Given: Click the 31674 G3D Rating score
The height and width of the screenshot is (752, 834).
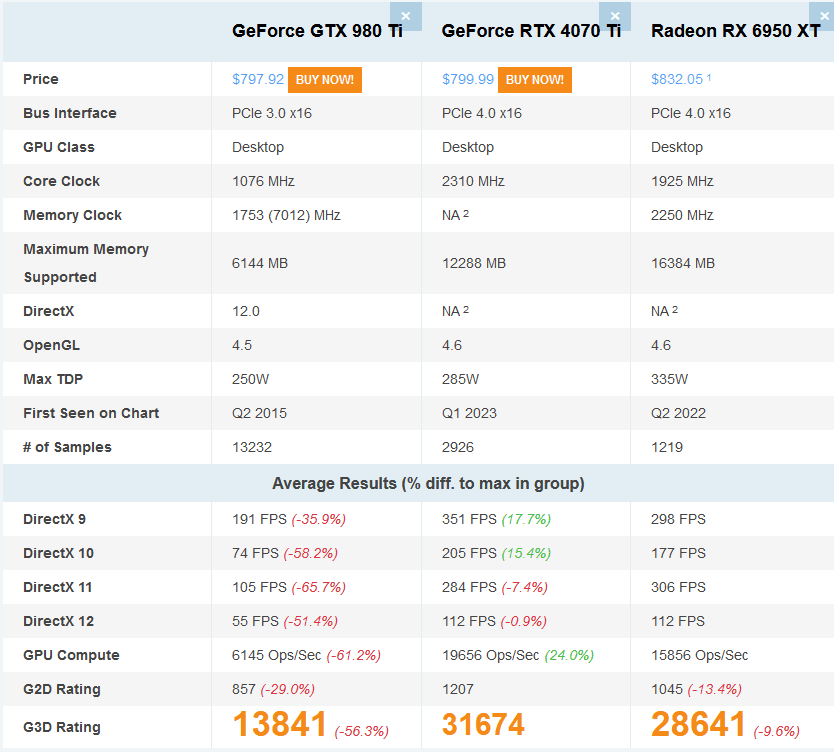Looking at the screenshot, I should pyautogui.click(x=483, y=724).
